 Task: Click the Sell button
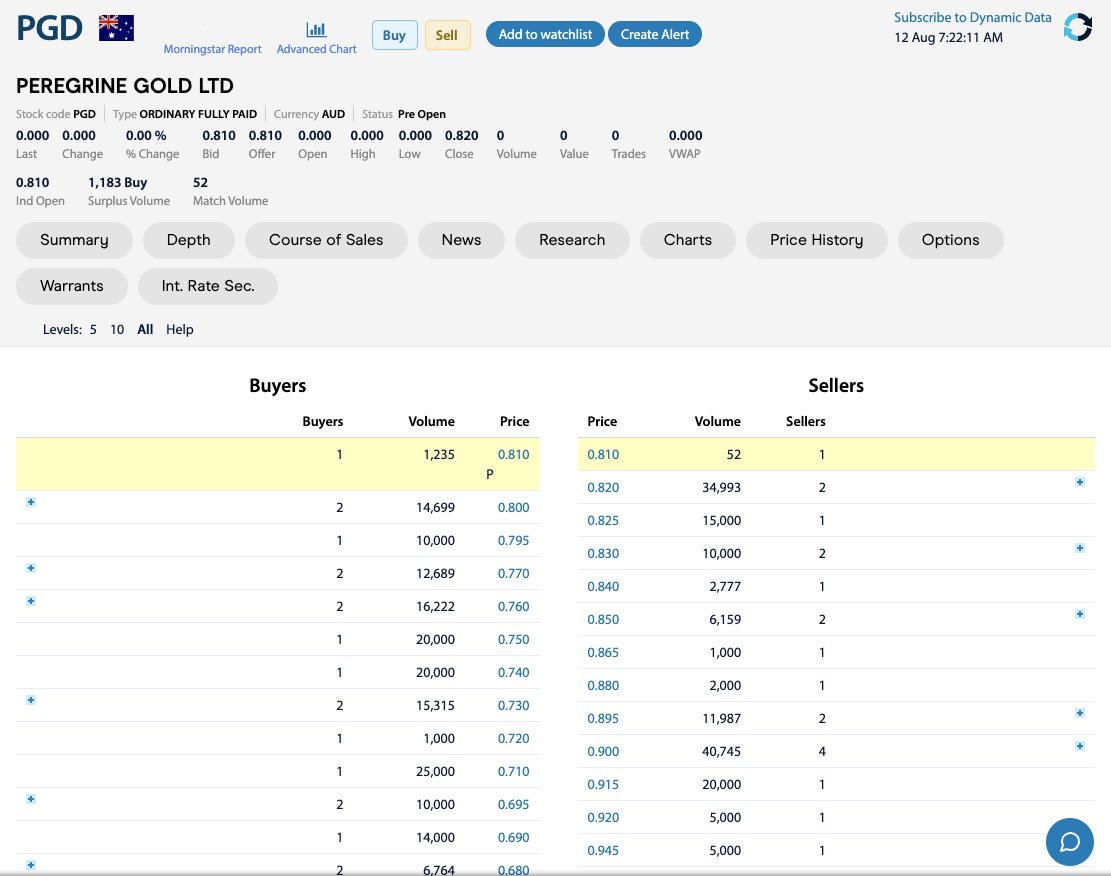[447, 35]
